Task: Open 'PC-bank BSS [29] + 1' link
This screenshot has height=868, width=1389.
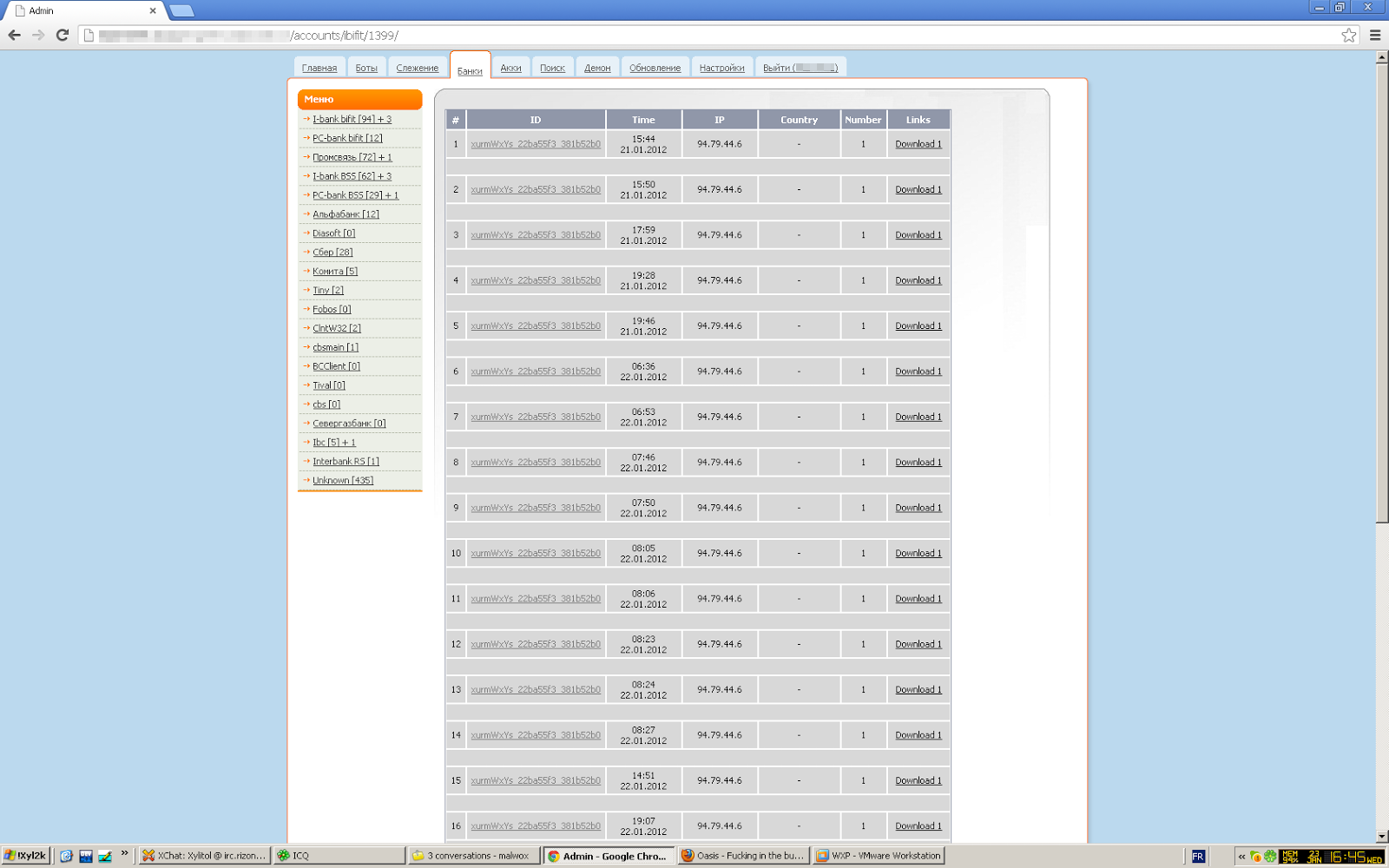Action: 356,196
